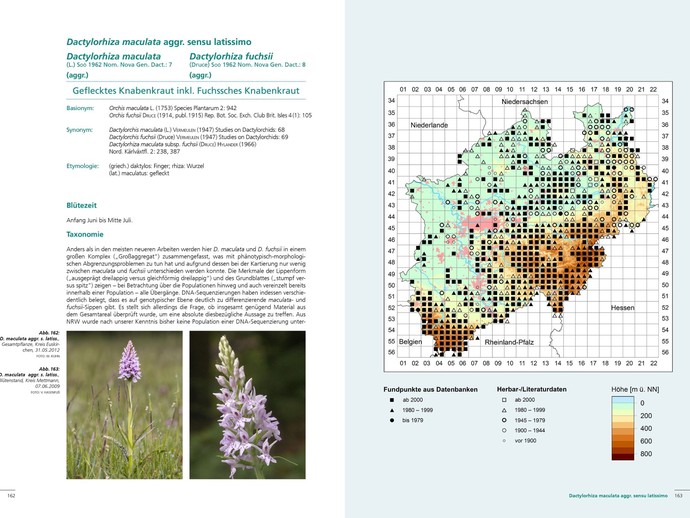
Task: Click the 'Rheinland-Pfalz' label on the map
Action: tap(509, 342)
